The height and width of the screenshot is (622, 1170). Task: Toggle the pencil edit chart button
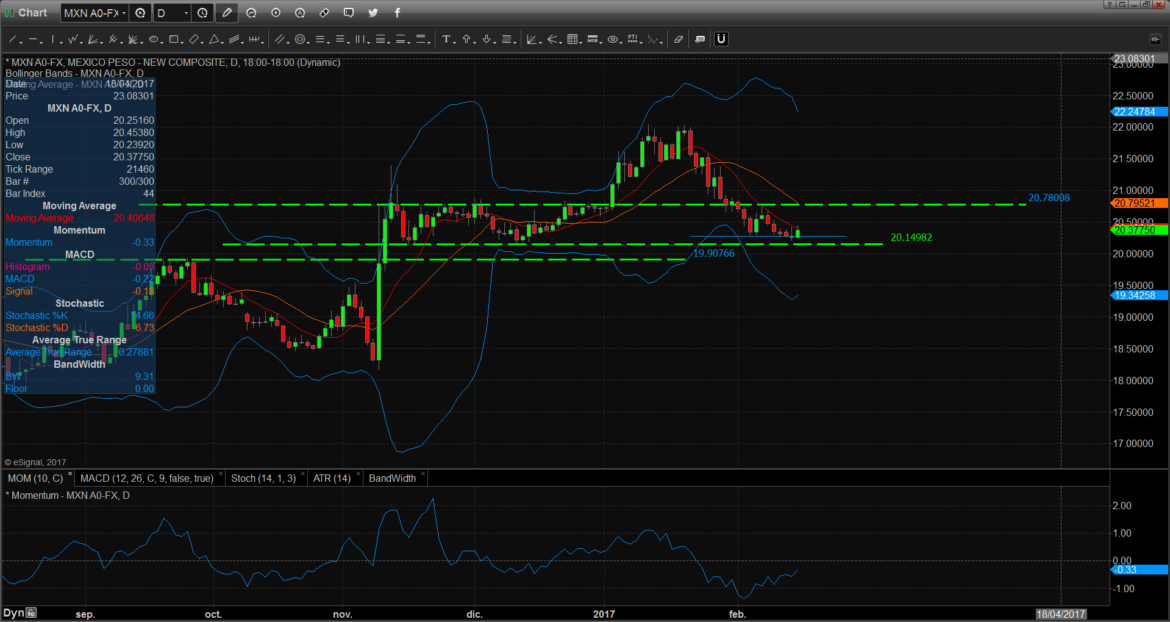[227, 13]
